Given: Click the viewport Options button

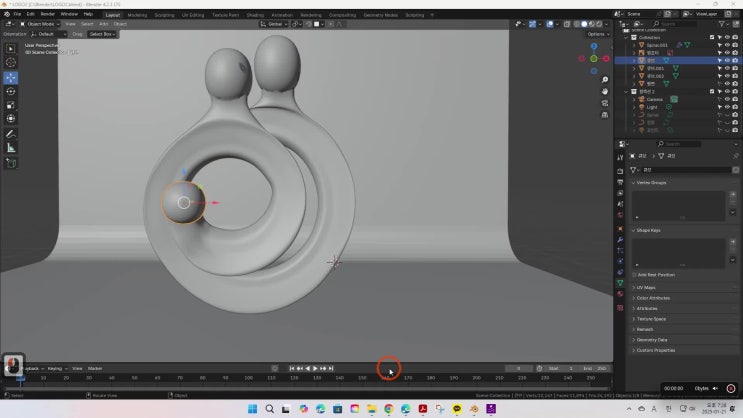Looking at the screenshot, I should pos(596,34).
